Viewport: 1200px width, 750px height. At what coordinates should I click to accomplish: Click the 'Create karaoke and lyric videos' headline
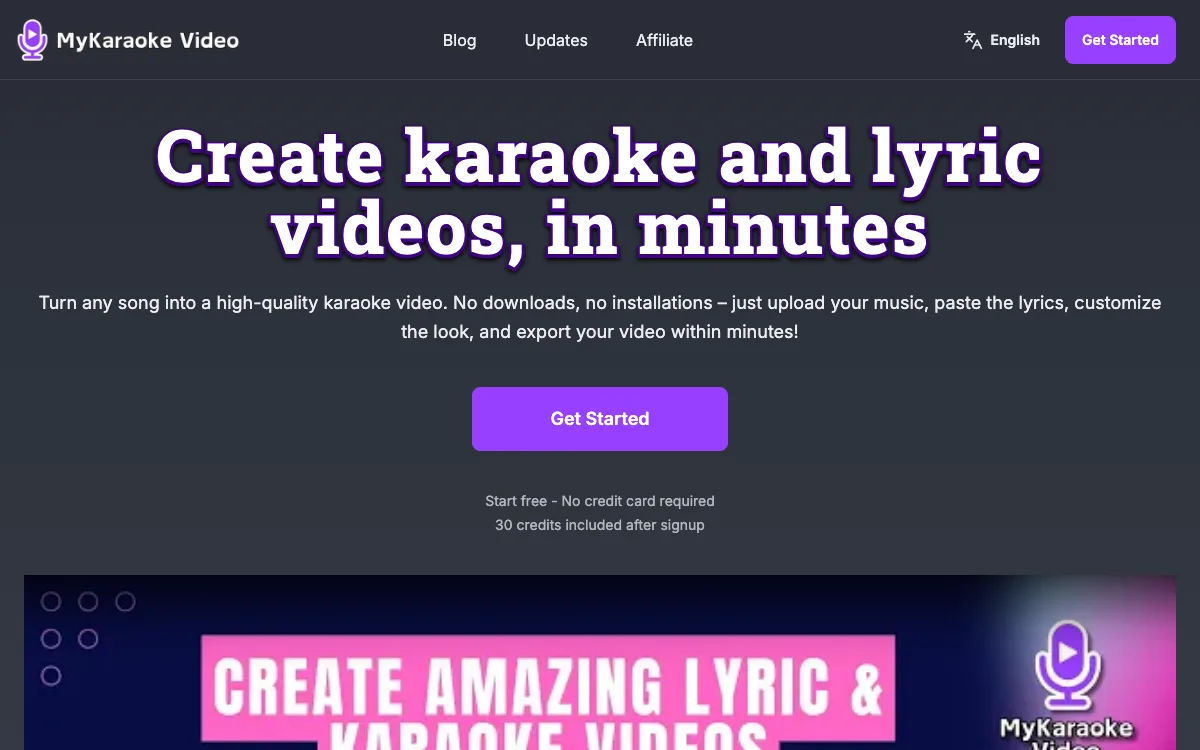pyautogui.click(x=600, y=193)
